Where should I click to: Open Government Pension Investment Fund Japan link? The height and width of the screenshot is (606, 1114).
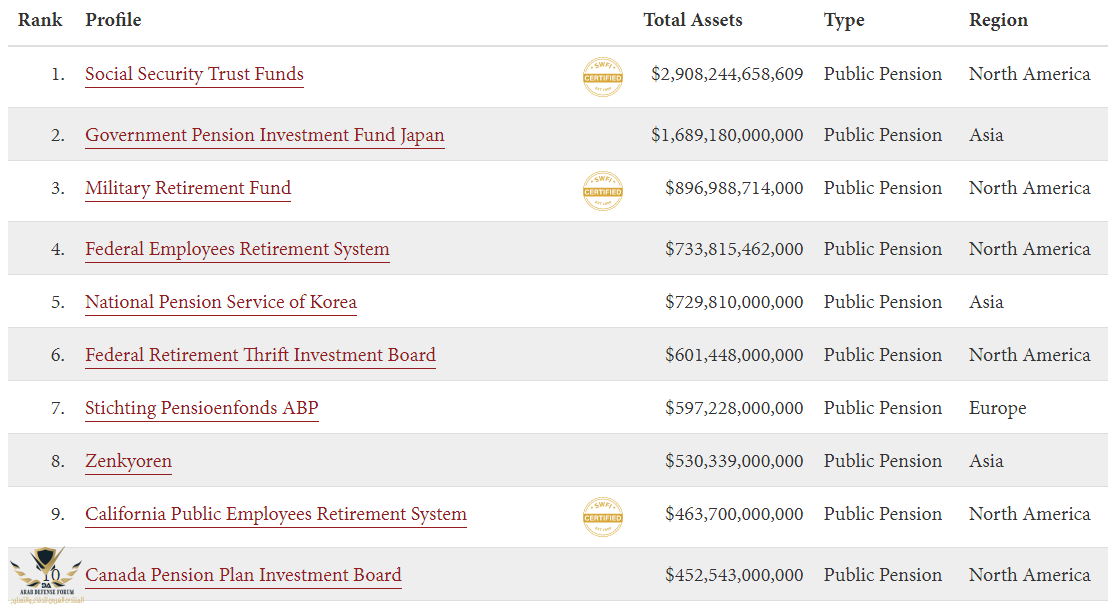264,135
